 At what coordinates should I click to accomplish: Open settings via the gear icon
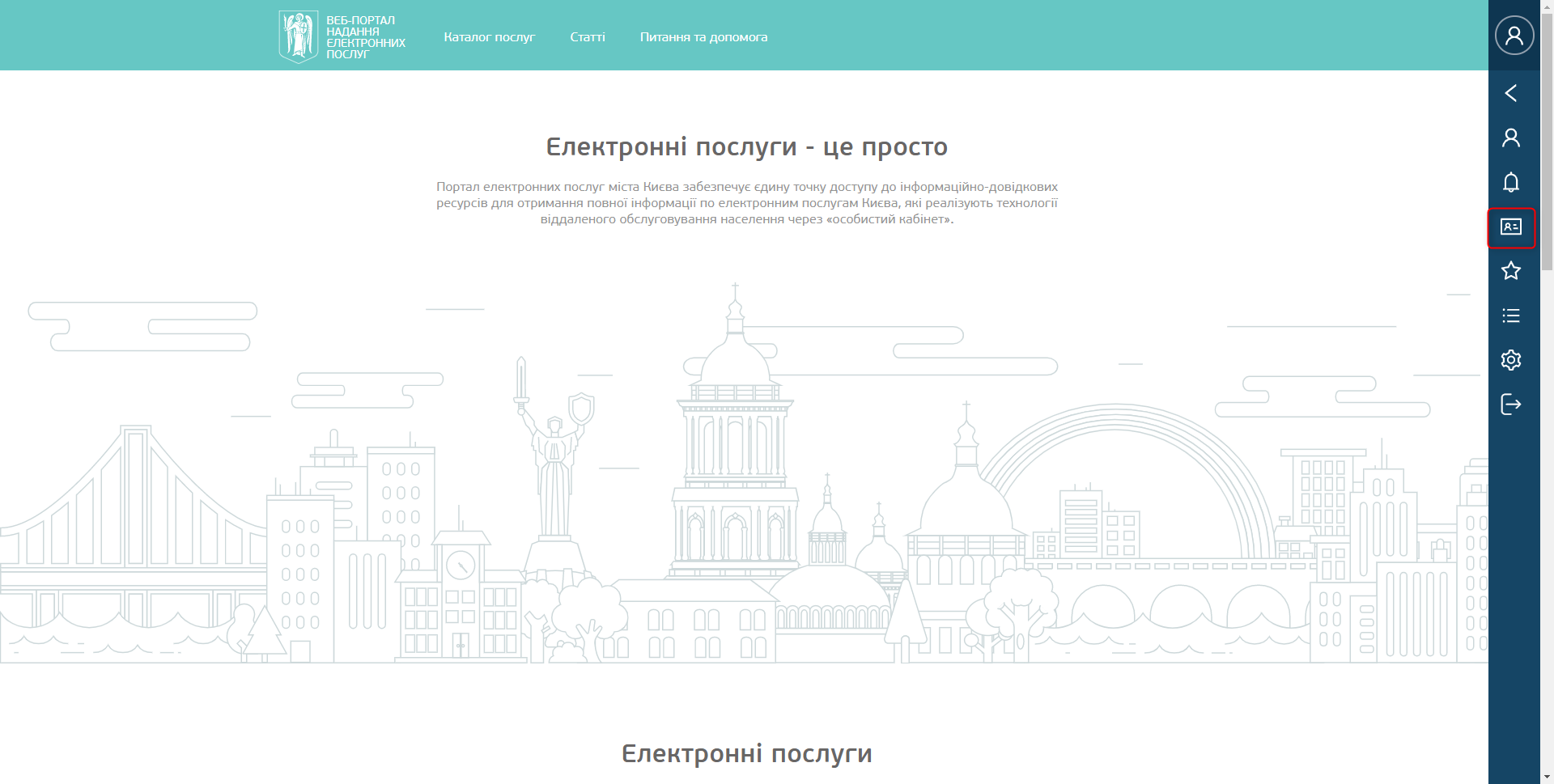click(1510, 360)
